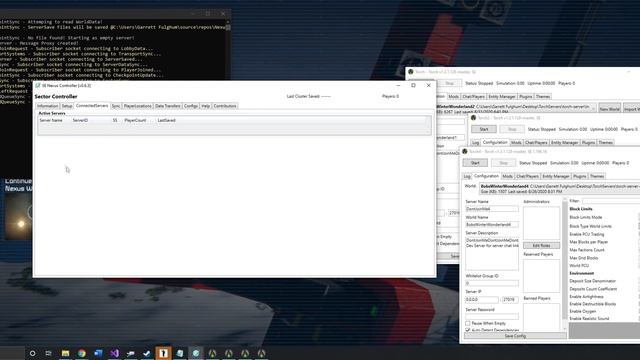Select the teal SE Nexus Controller taskbar icon
Screen dimensions: 640x360
coord(196,353)
